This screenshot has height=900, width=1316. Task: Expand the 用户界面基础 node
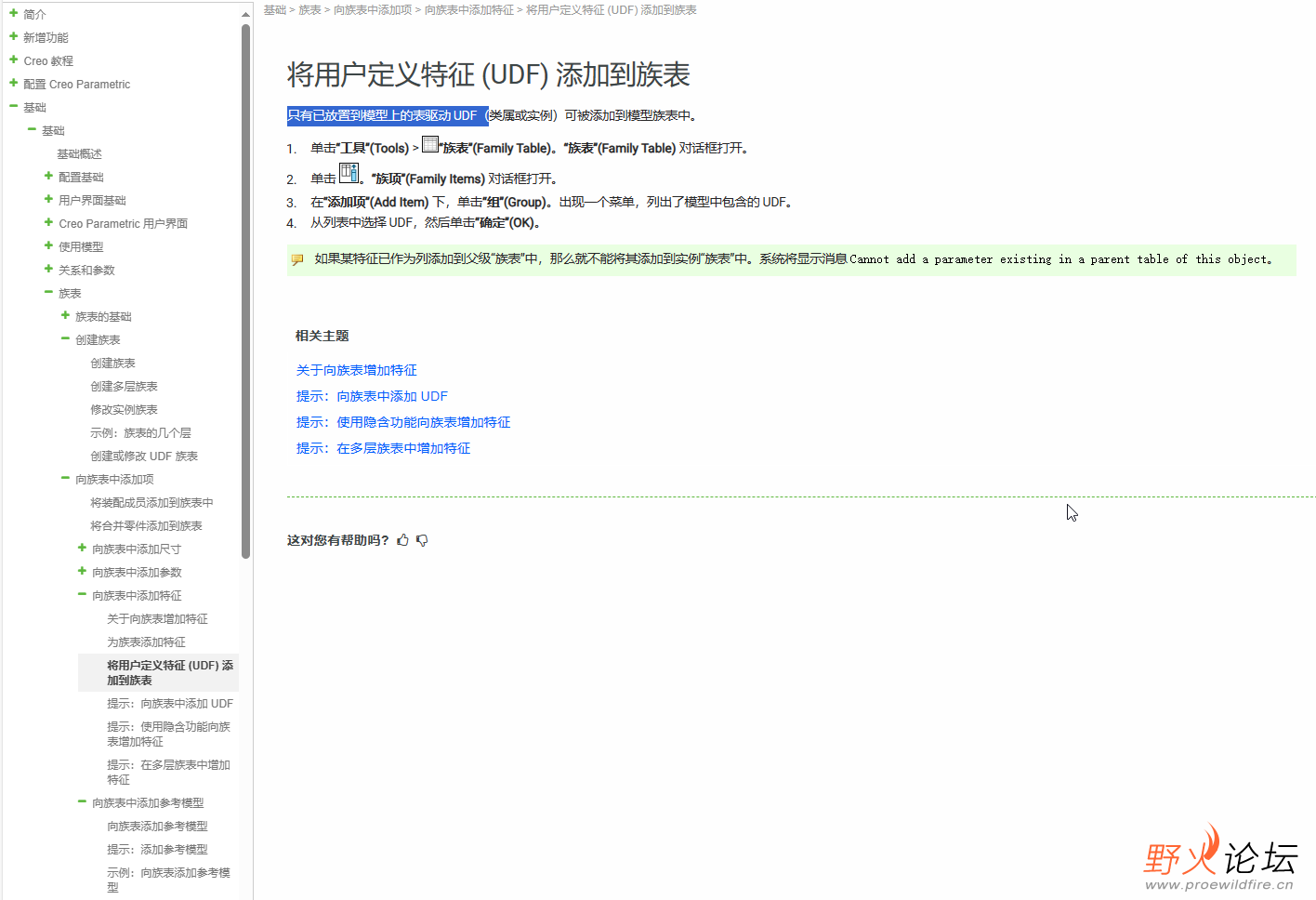48,199
